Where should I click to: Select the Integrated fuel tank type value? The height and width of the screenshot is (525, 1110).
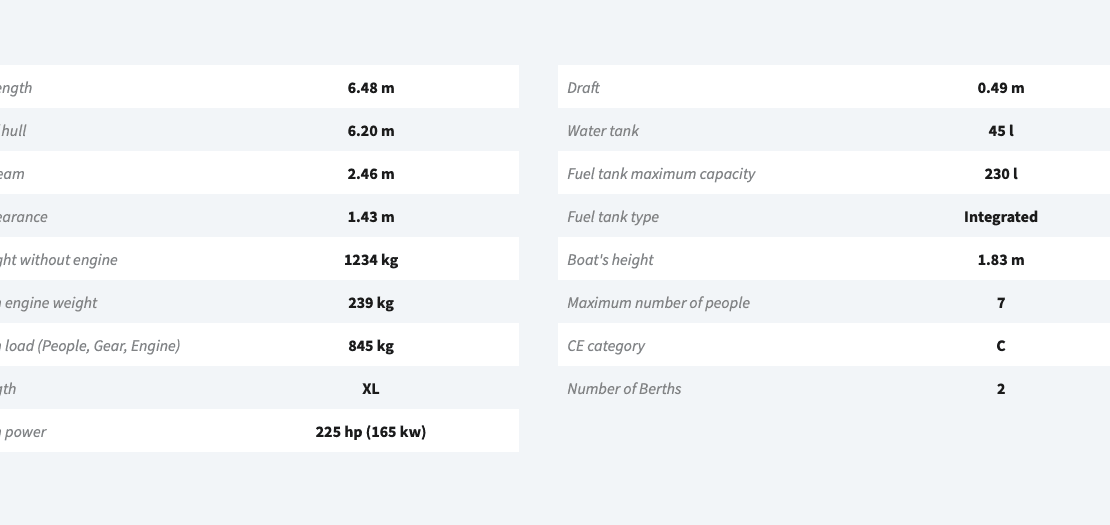click(1001, 217)
